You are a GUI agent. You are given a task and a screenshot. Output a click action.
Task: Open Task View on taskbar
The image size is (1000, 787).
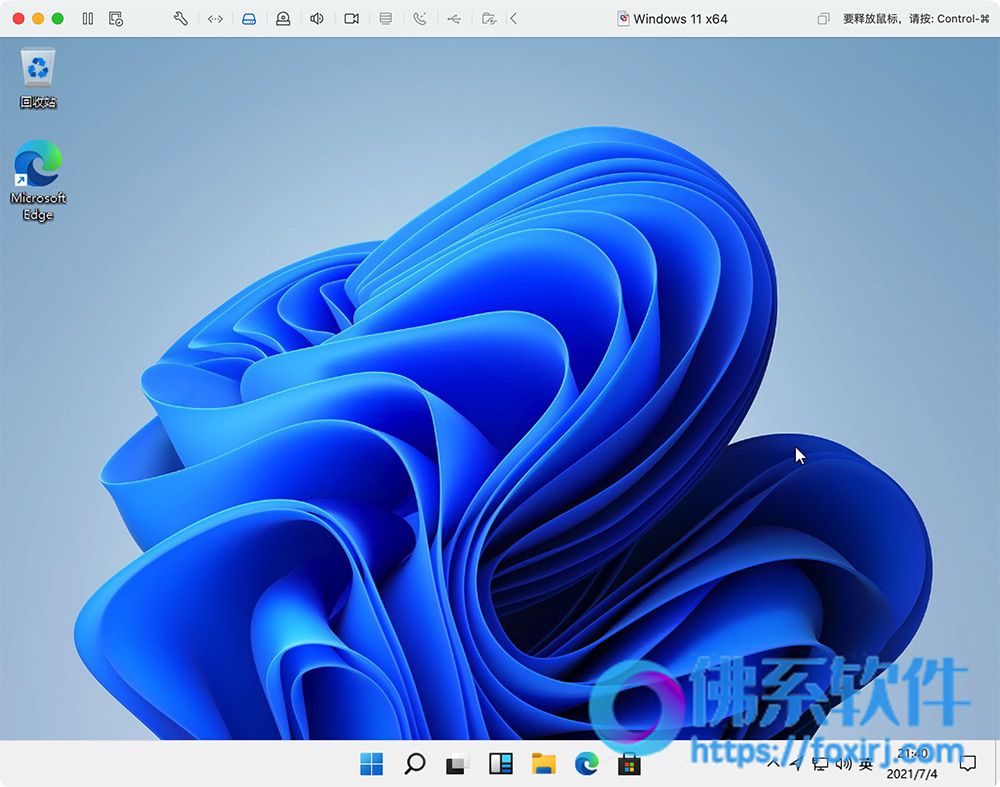(457, 763)
